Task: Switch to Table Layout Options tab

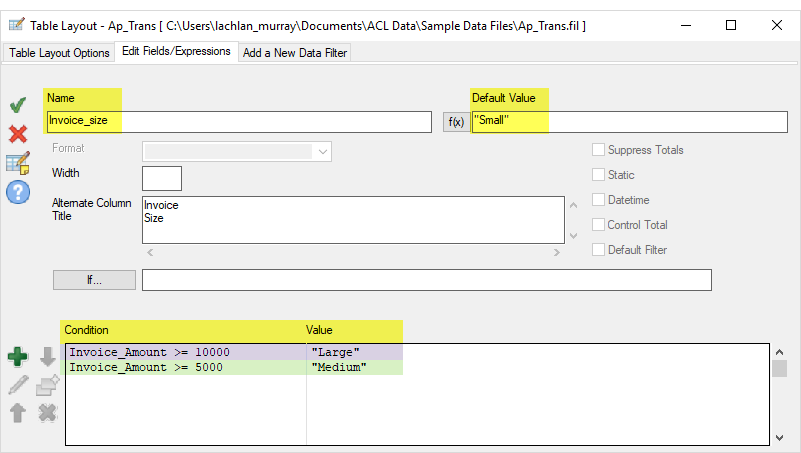Action: click(60, 53)
